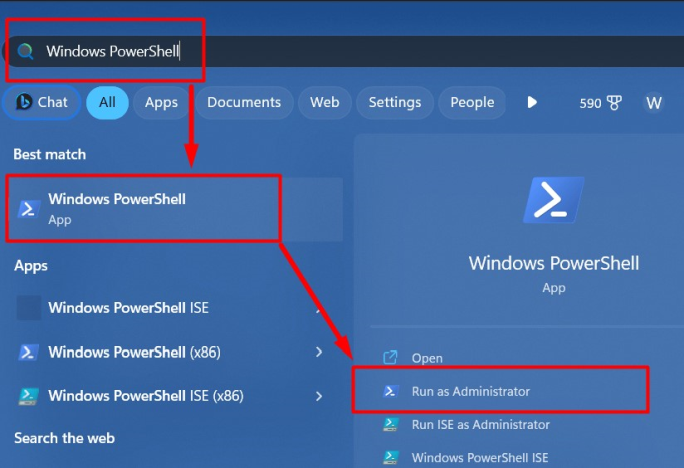684x468 pixels.
Task: Click the large PowerShell icon in the preview pane
Action: coord(554,200)
